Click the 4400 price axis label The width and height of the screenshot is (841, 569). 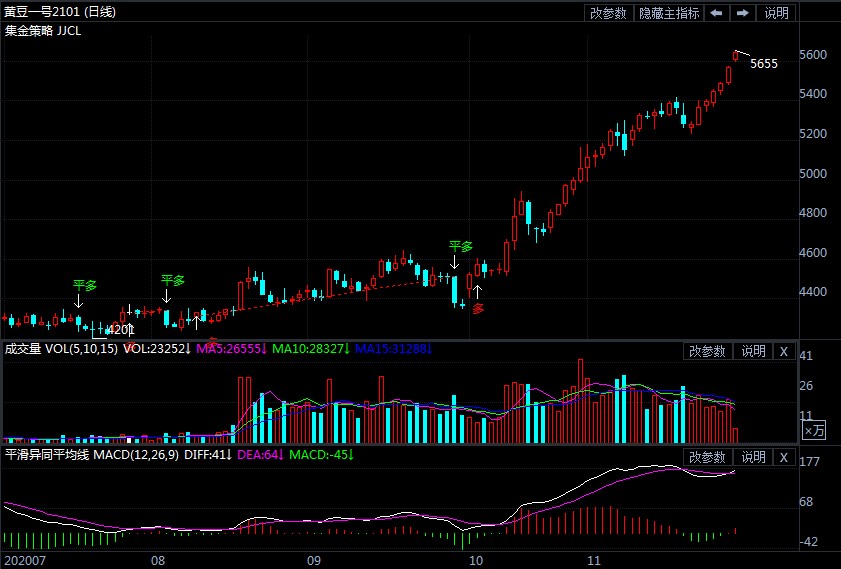point(813,292)
